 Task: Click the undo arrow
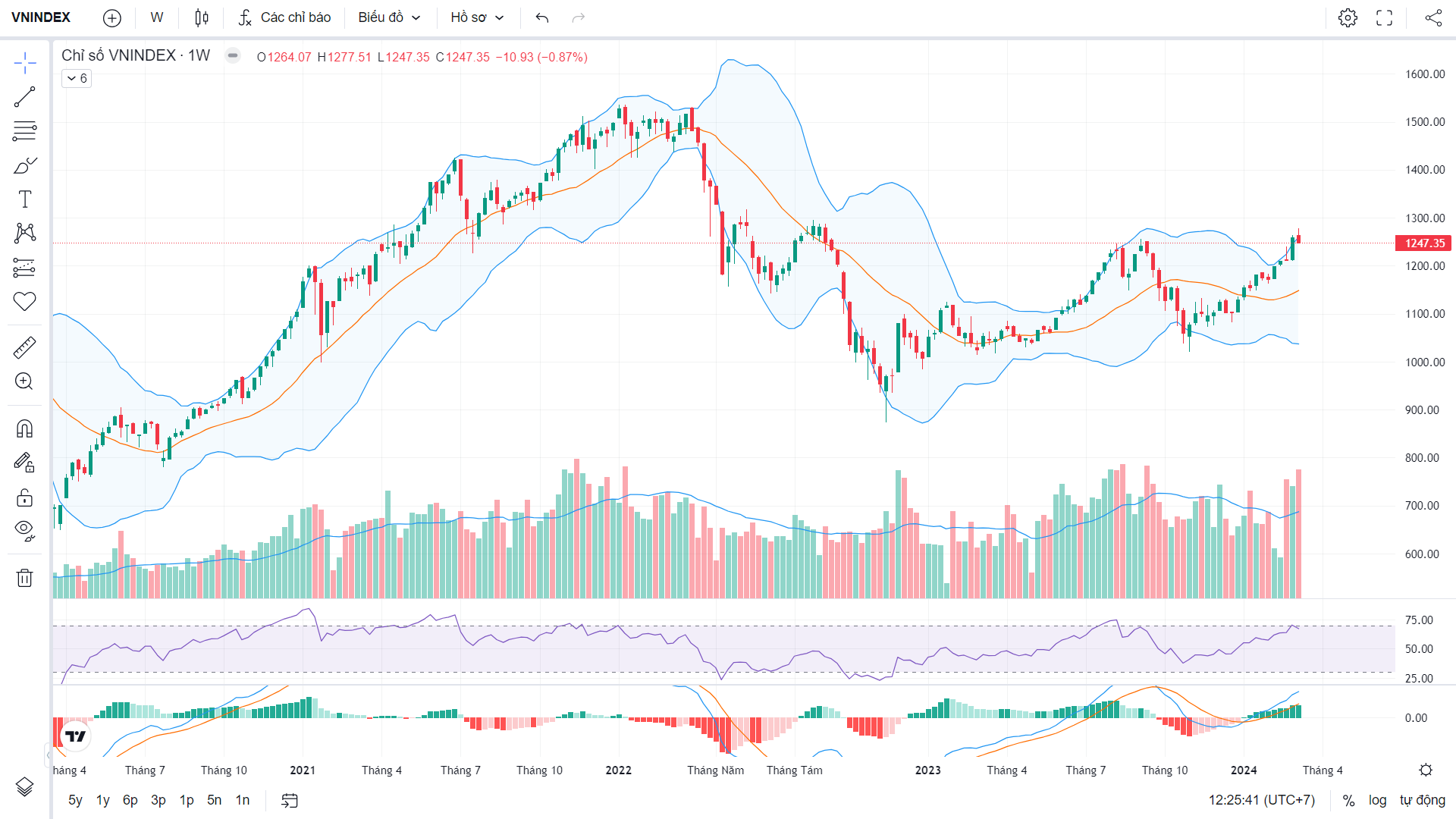click(542, 17)
